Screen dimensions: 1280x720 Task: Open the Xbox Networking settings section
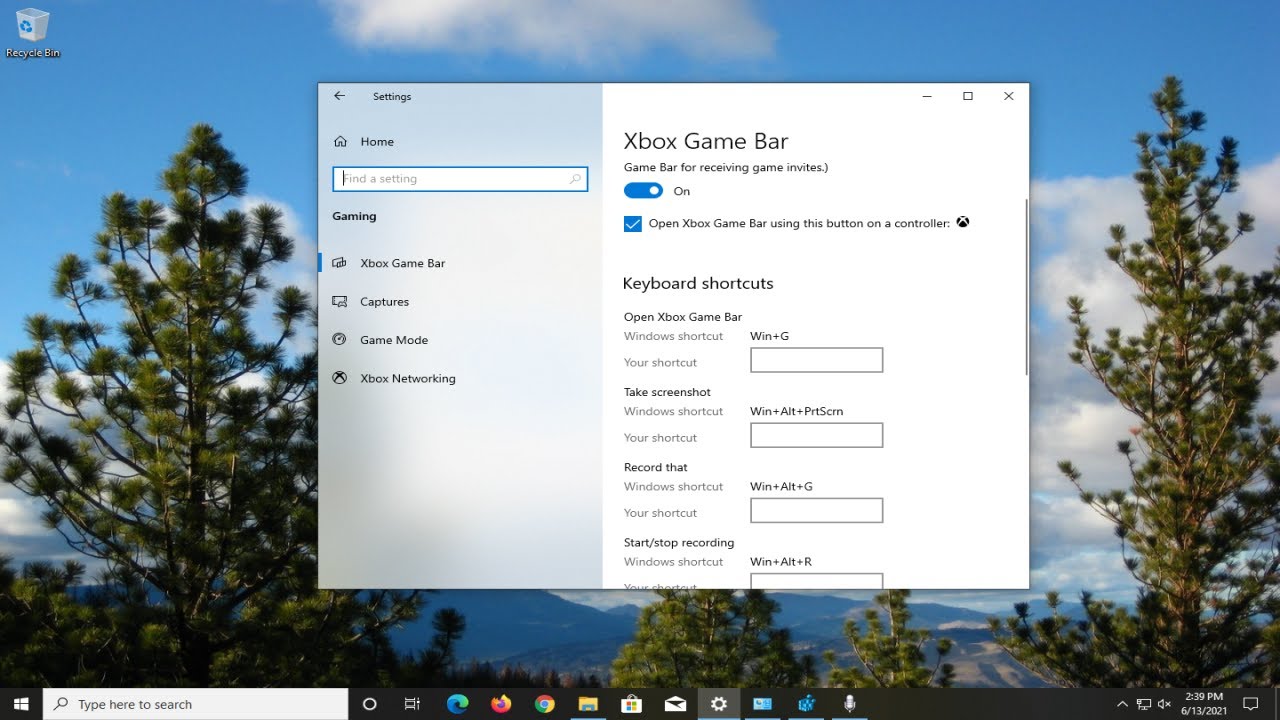408,379
